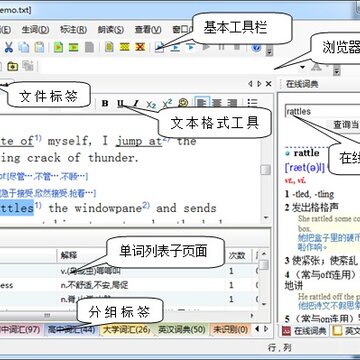Click the text editor scroll-down arrow

click(x=266, y=218)
